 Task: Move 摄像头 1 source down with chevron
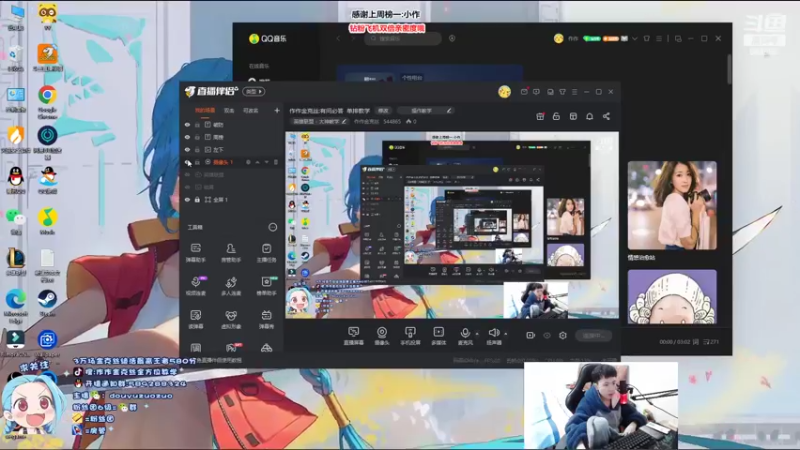(266, 162)
